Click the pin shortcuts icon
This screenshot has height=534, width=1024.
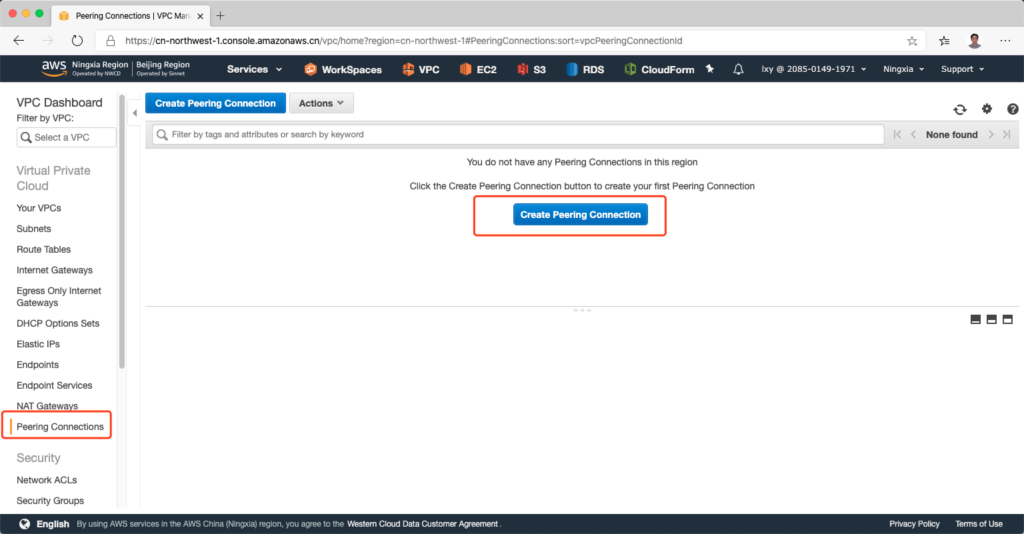pos(710,69)
